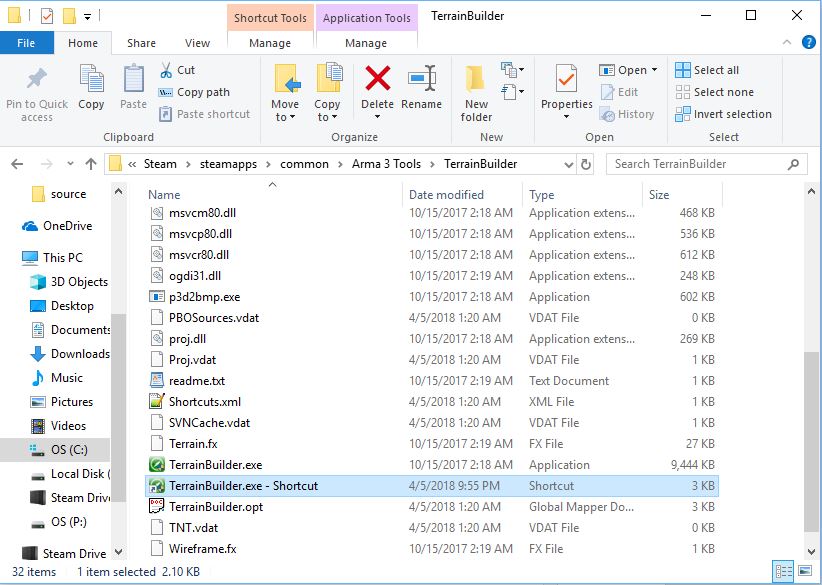Open Downloads in navigation pane
Image resolution: width=822 pixels, height=585 pixels.
click(x=70, y=354)
